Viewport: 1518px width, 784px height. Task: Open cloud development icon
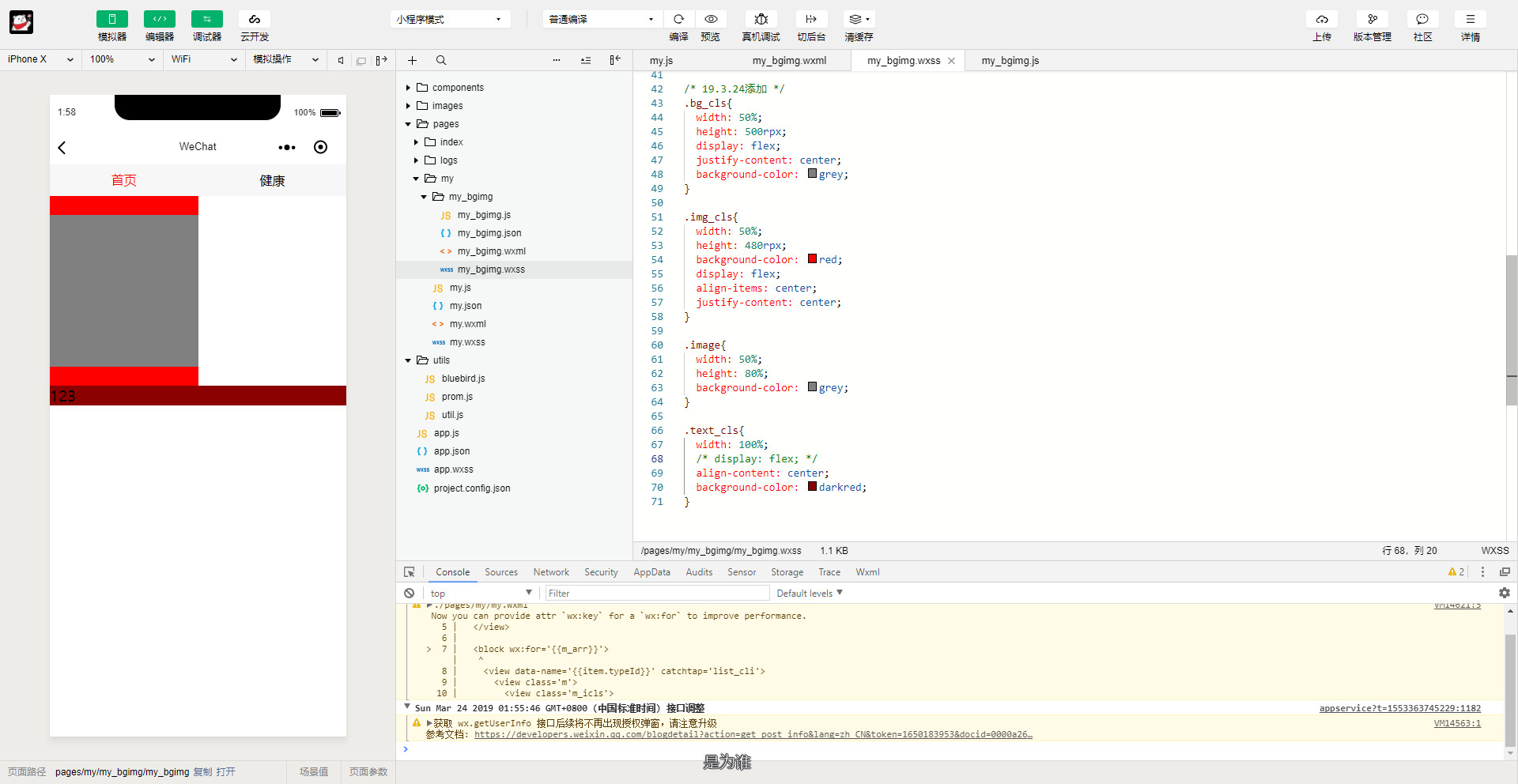pyautogui.click(x=254, y=19)
